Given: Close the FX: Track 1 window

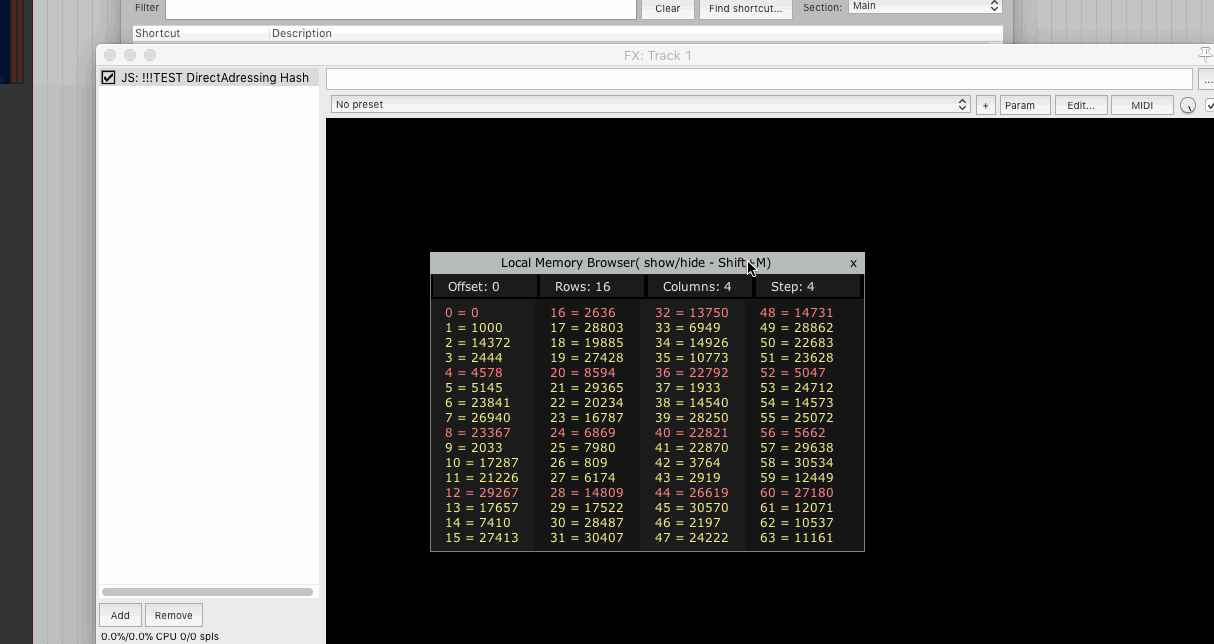Looking at the screenshot, I should pos(110,55).
